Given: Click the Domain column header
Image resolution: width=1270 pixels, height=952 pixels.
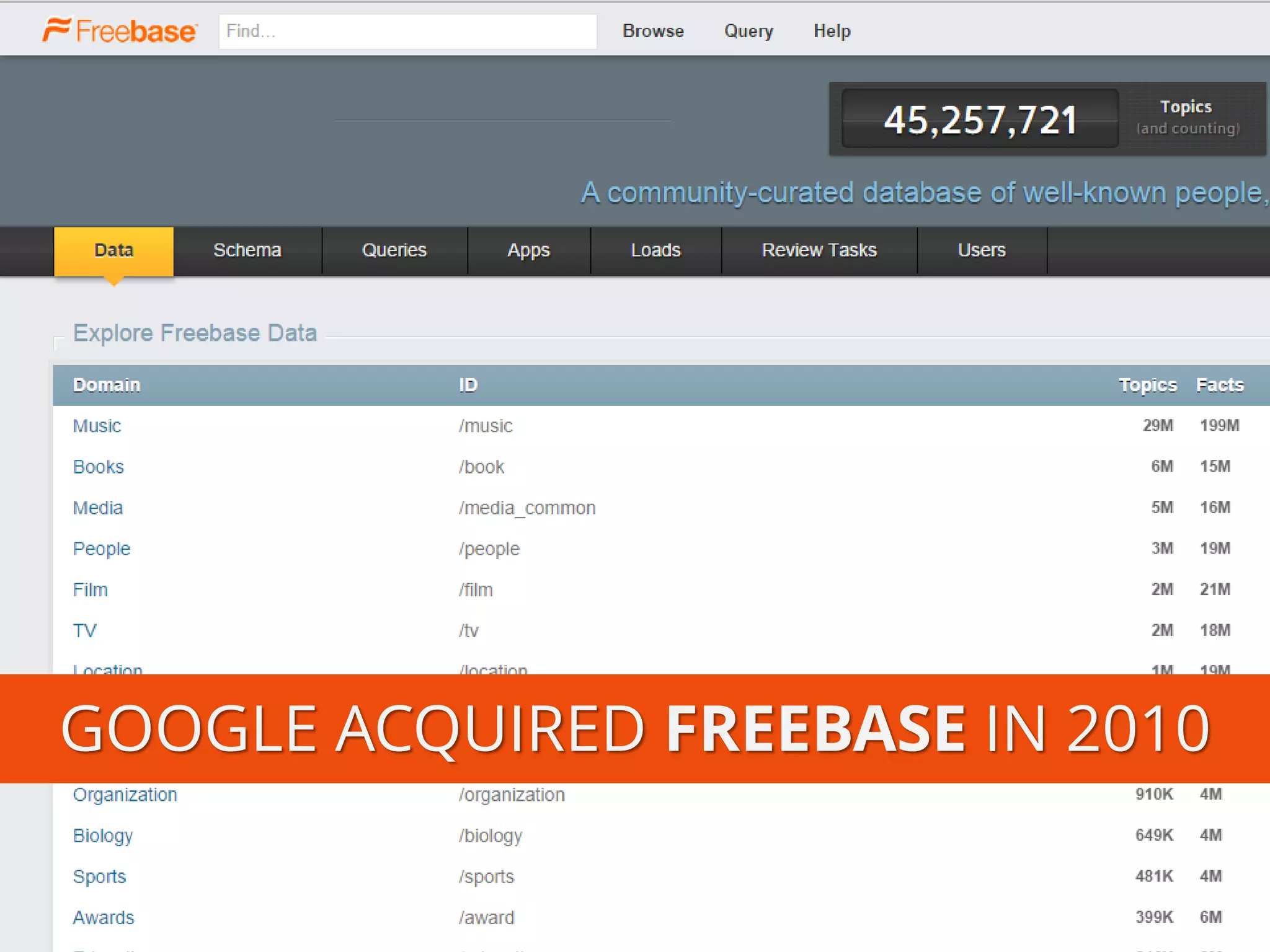Looking at the screenshot, I should pyautogui.click(x=107, y=385).
